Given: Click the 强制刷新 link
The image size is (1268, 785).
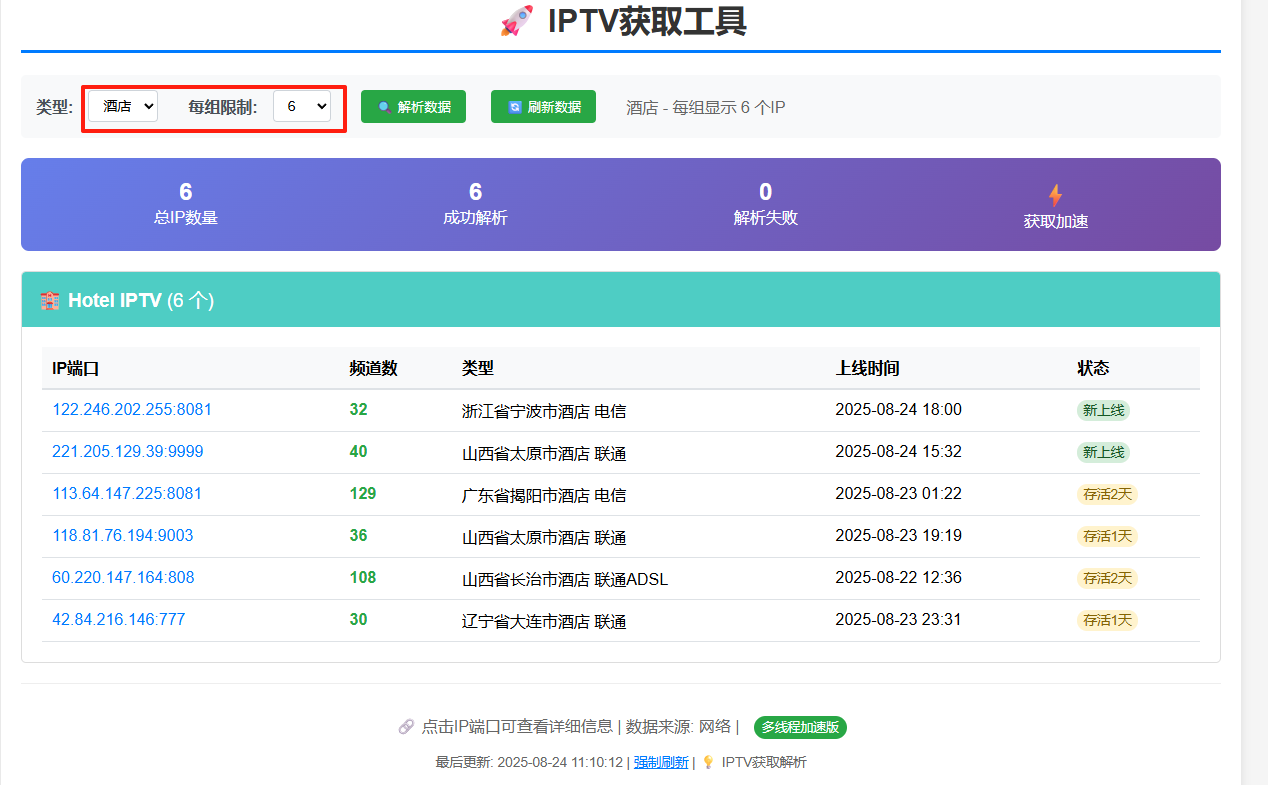Looking at the screenshot, I should pyautogui.click(x=660, y=762).
